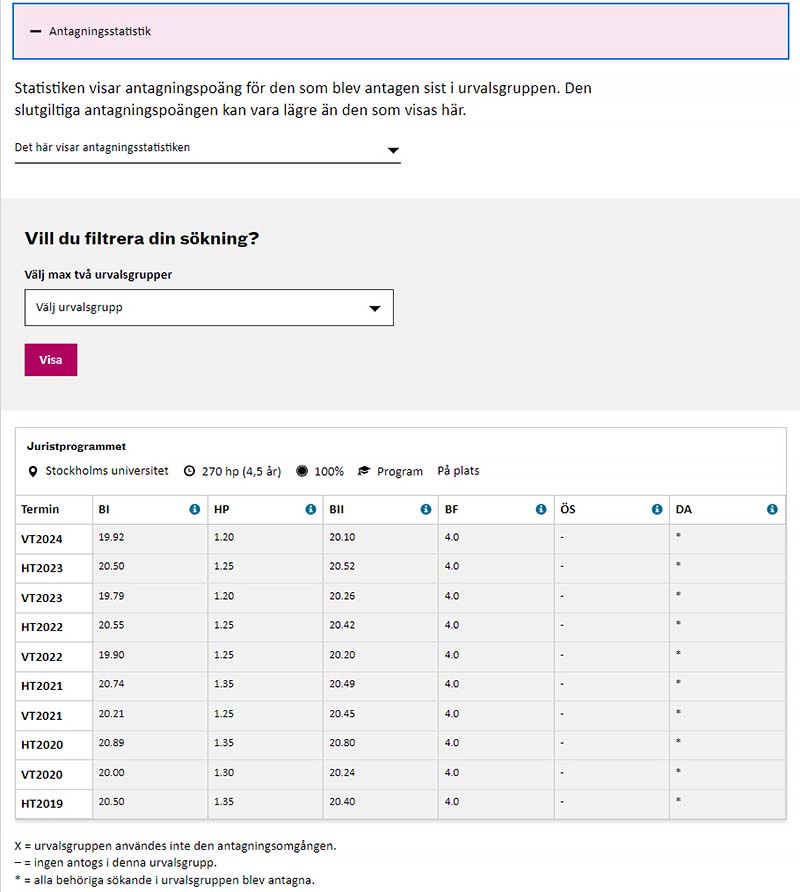Screen dimensions: 800x892
Task: Select the BI score cell for HT2023
Action: [x=108, y=568]
